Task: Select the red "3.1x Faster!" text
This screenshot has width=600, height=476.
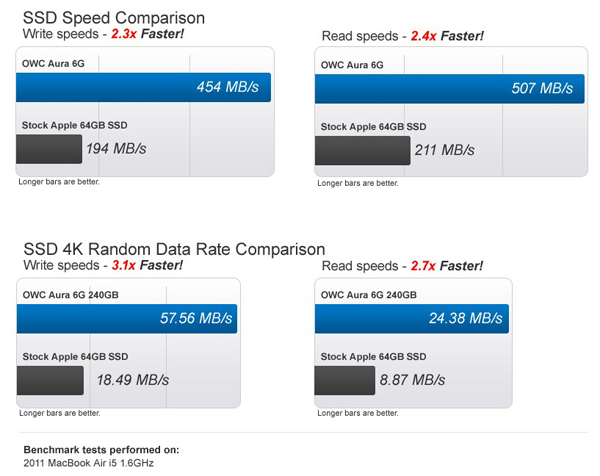Action: 146,266
